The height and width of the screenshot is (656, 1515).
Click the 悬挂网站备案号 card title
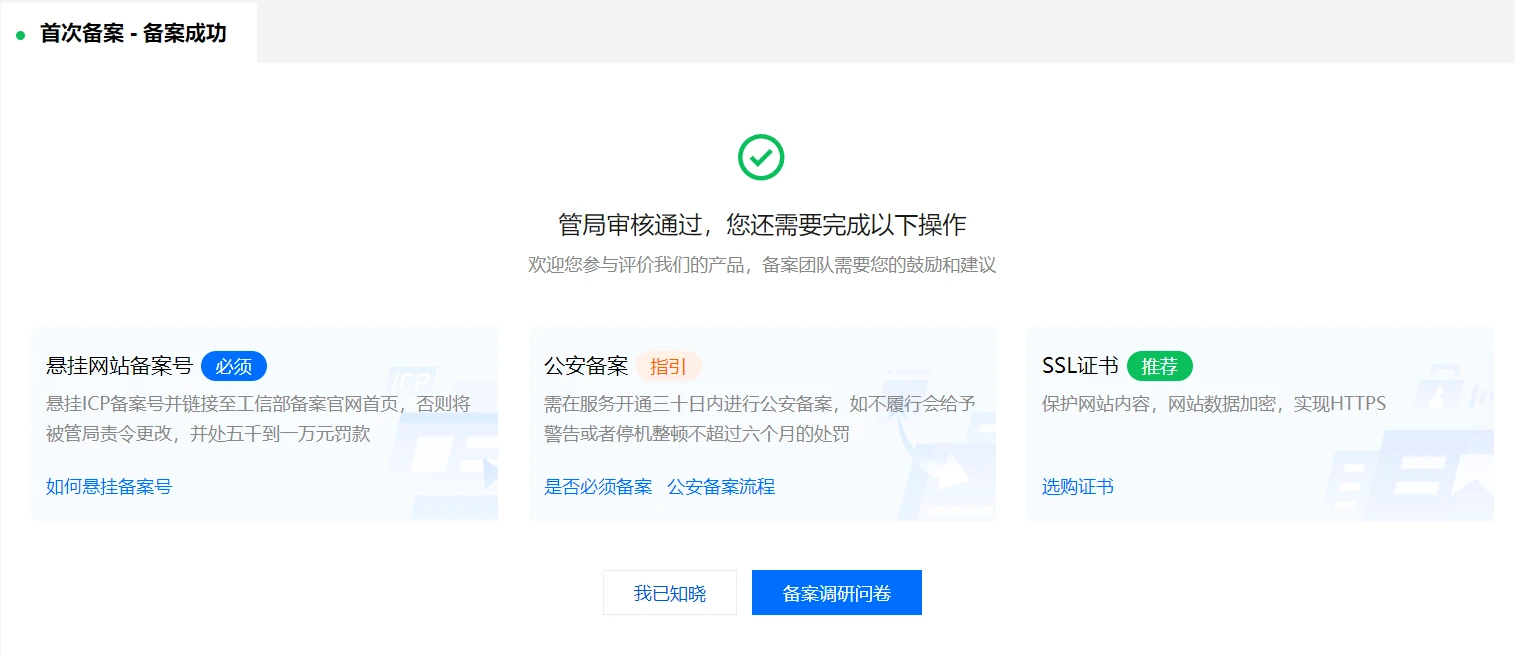point(119,366)
